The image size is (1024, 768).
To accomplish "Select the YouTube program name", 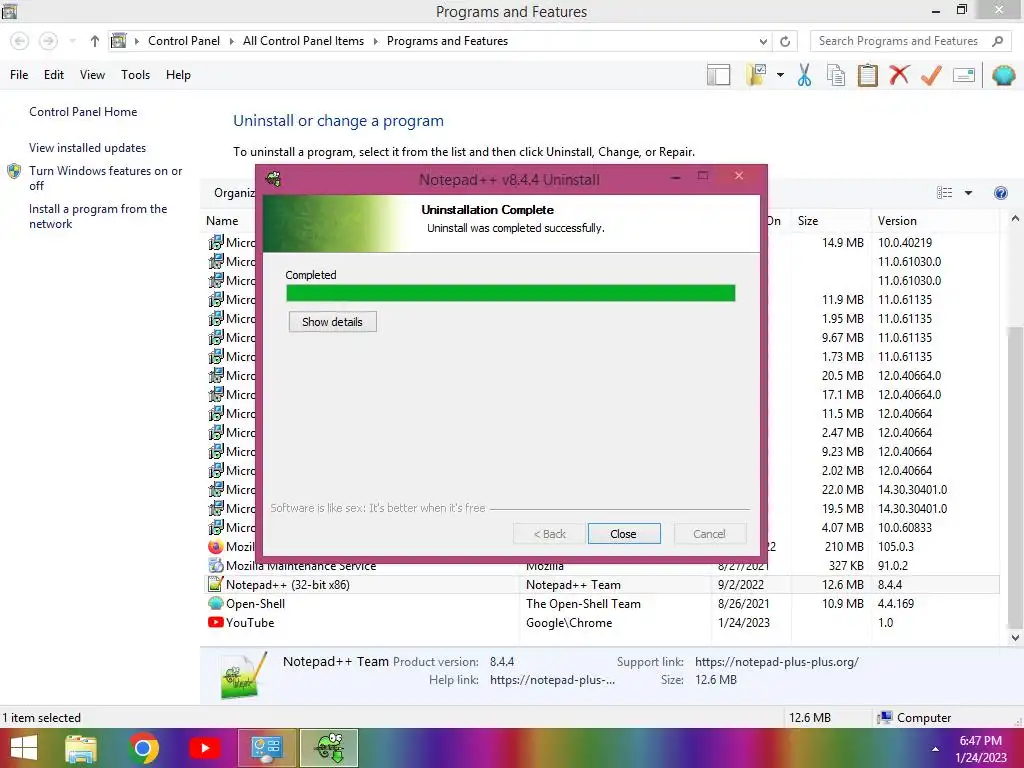I will pos(250,623).
